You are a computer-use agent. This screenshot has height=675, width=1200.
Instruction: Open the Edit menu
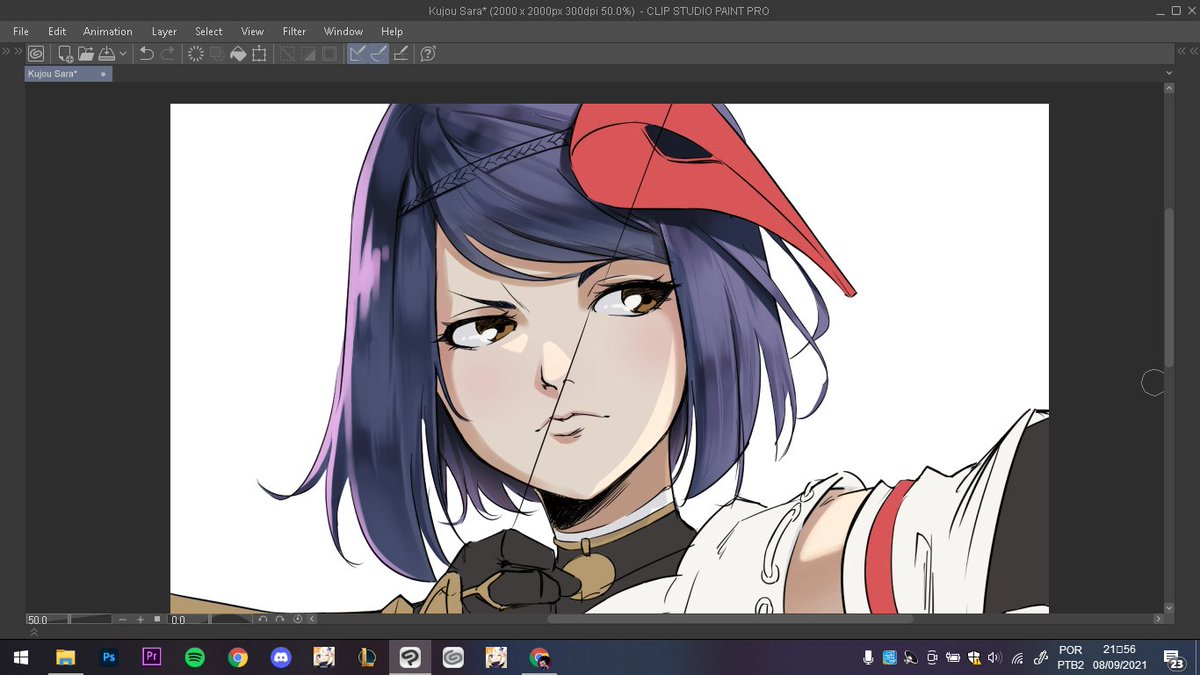[57, 32]
